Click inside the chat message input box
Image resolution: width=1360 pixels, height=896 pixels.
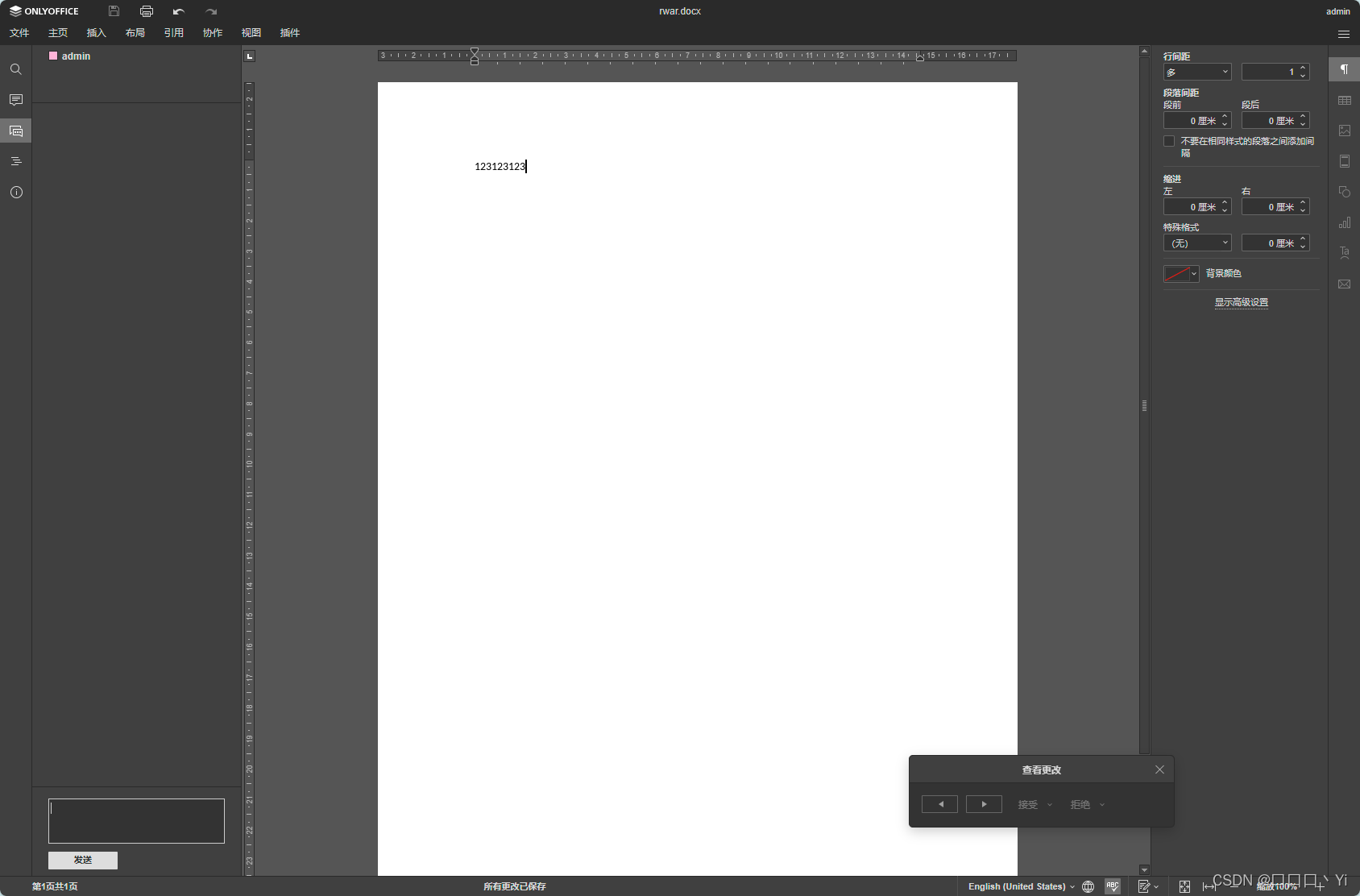[x=136, y=821]
